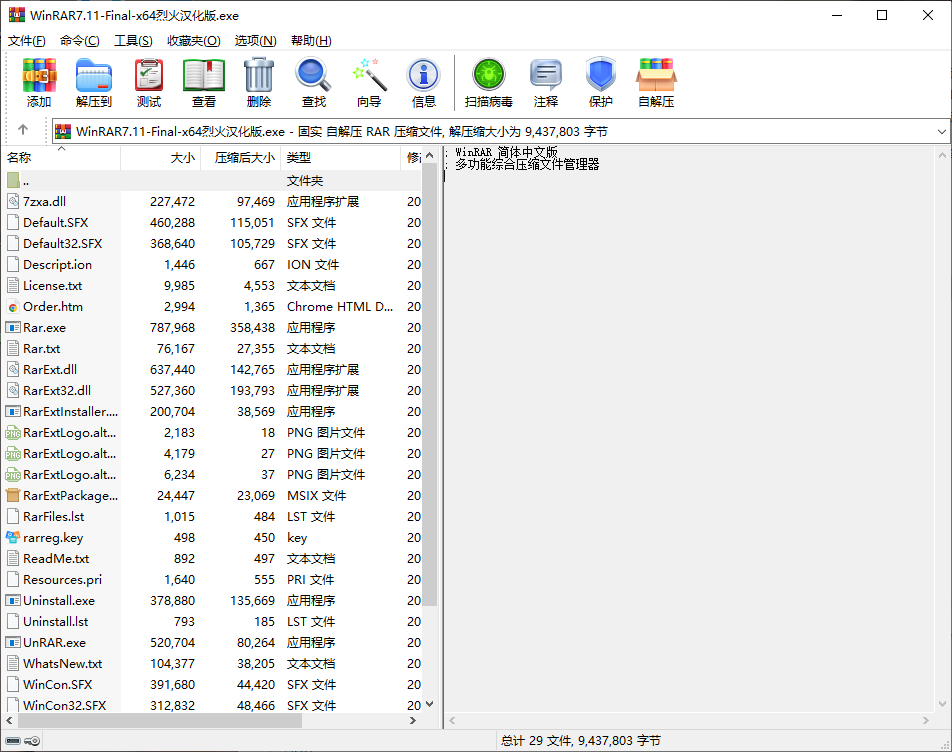The height and width of the screenshot is (752, 952).
Task: Click the drive/key icon in status bar
Action: pyautogui.click(x=22, y=741)
